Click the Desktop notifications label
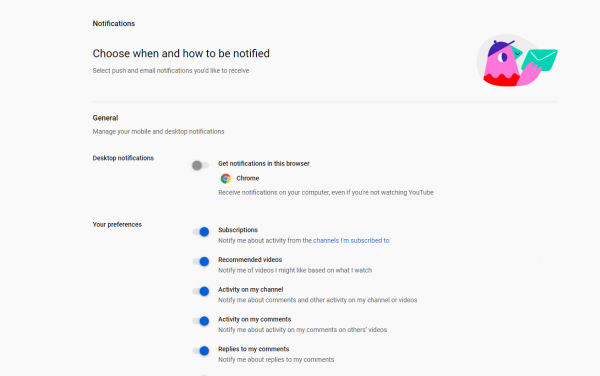Screen dimensions: 600x376 click(123, 158)
